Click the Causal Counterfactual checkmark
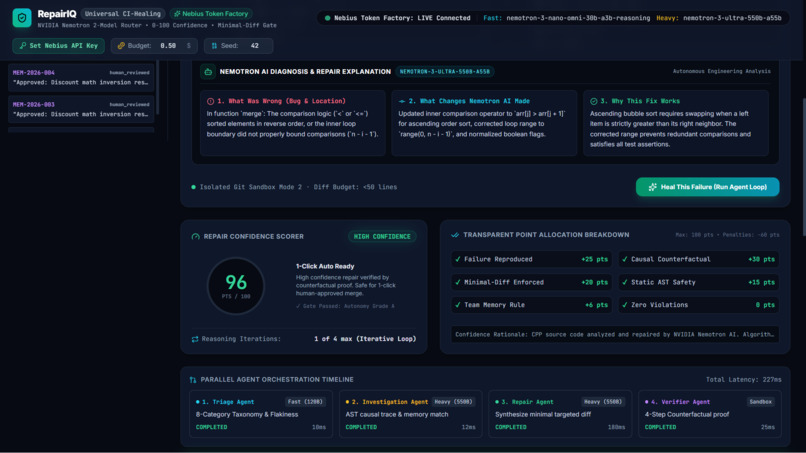 (625, 260)
